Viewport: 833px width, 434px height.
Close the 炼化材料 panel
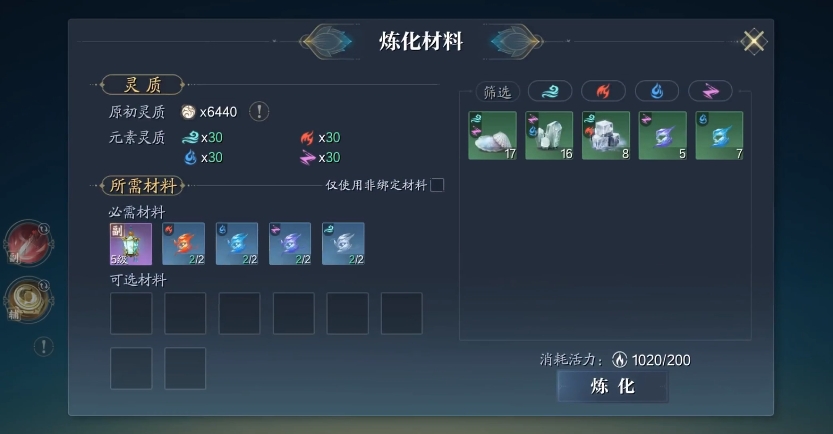[754, 41]
